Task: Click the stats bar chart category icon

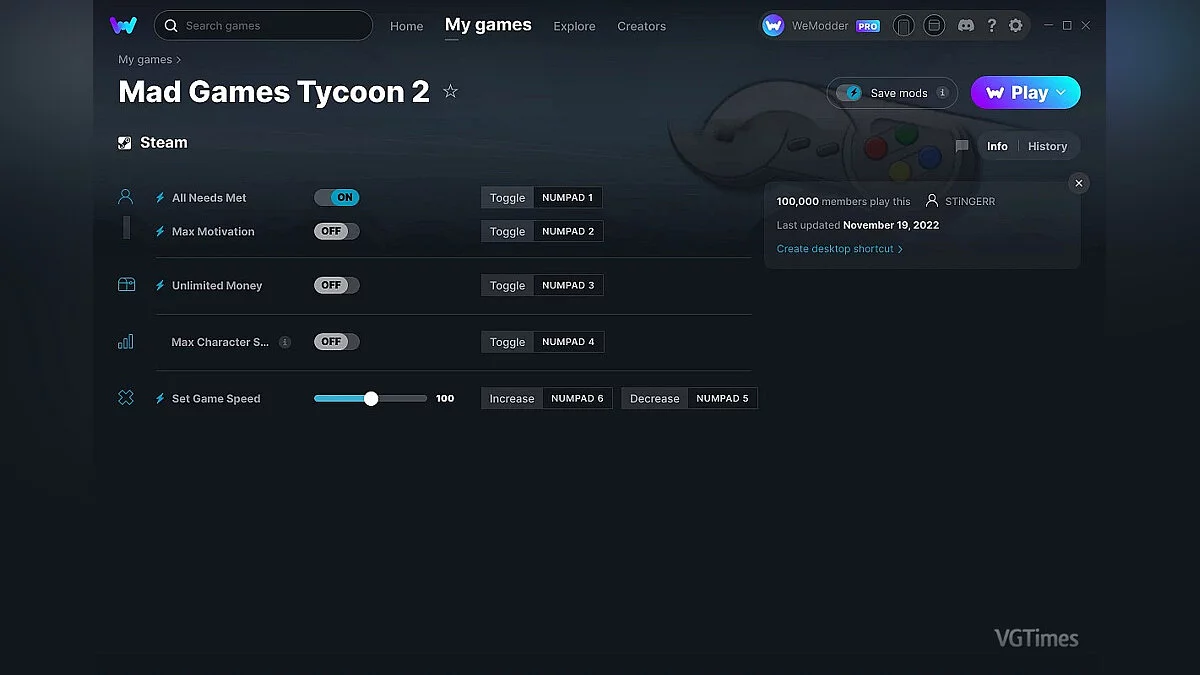Action: click(x=125, y=342)
